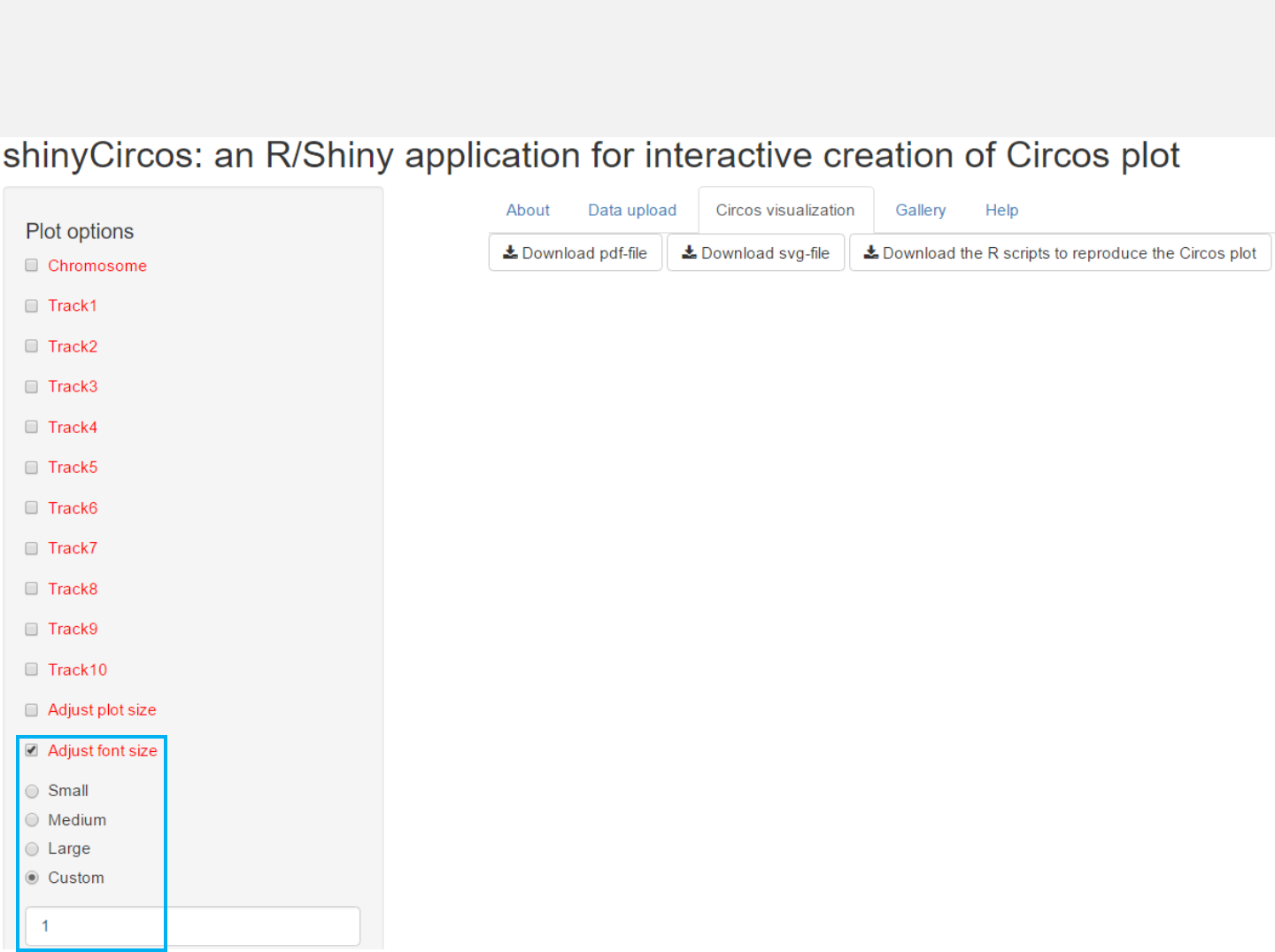The image size is (1275, 952).
Task: Click the download icon on svg-file button
Action: click(690, 252)
